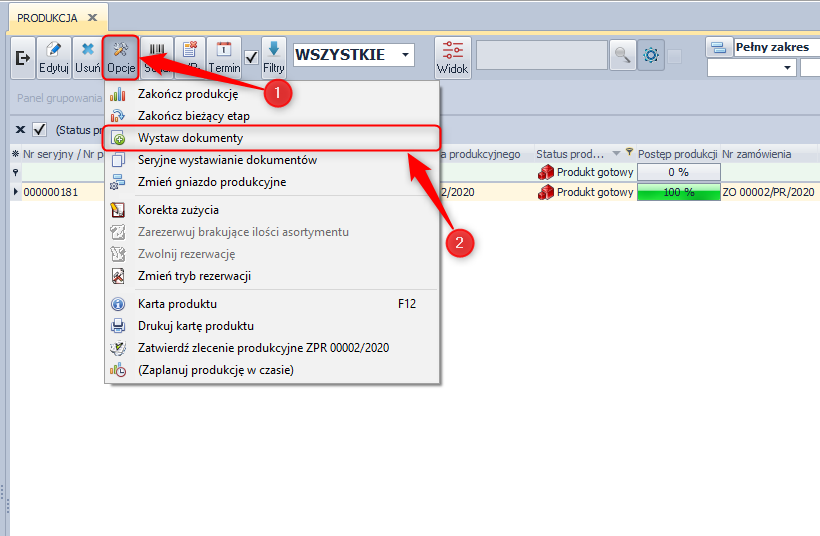The image size is (820, 536).
Task: Choose Seryjne wystawianie dokumentów
Action: tap(272, 160)
